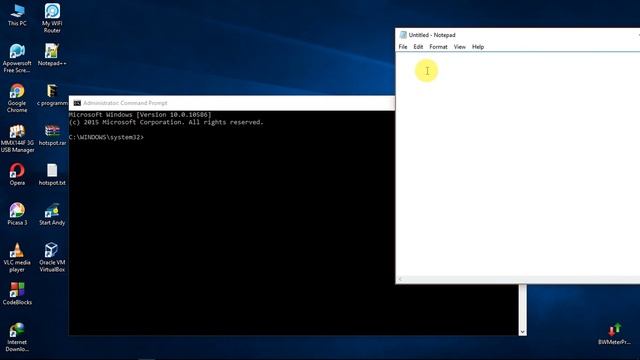Screen dimensions: 640x360
Task: Open MMX144F 3G USB Manager icon
Action: [x=17, y=138]
